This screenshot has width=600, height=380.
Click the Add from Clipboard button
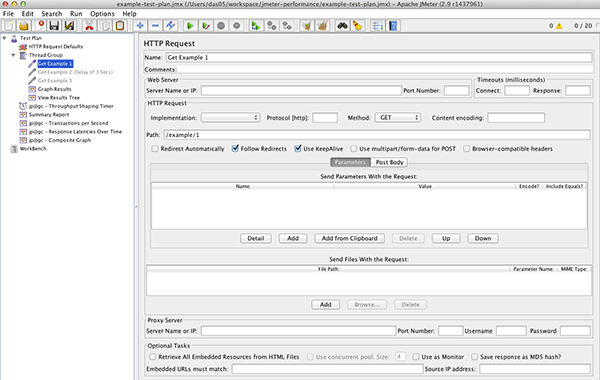349,238
